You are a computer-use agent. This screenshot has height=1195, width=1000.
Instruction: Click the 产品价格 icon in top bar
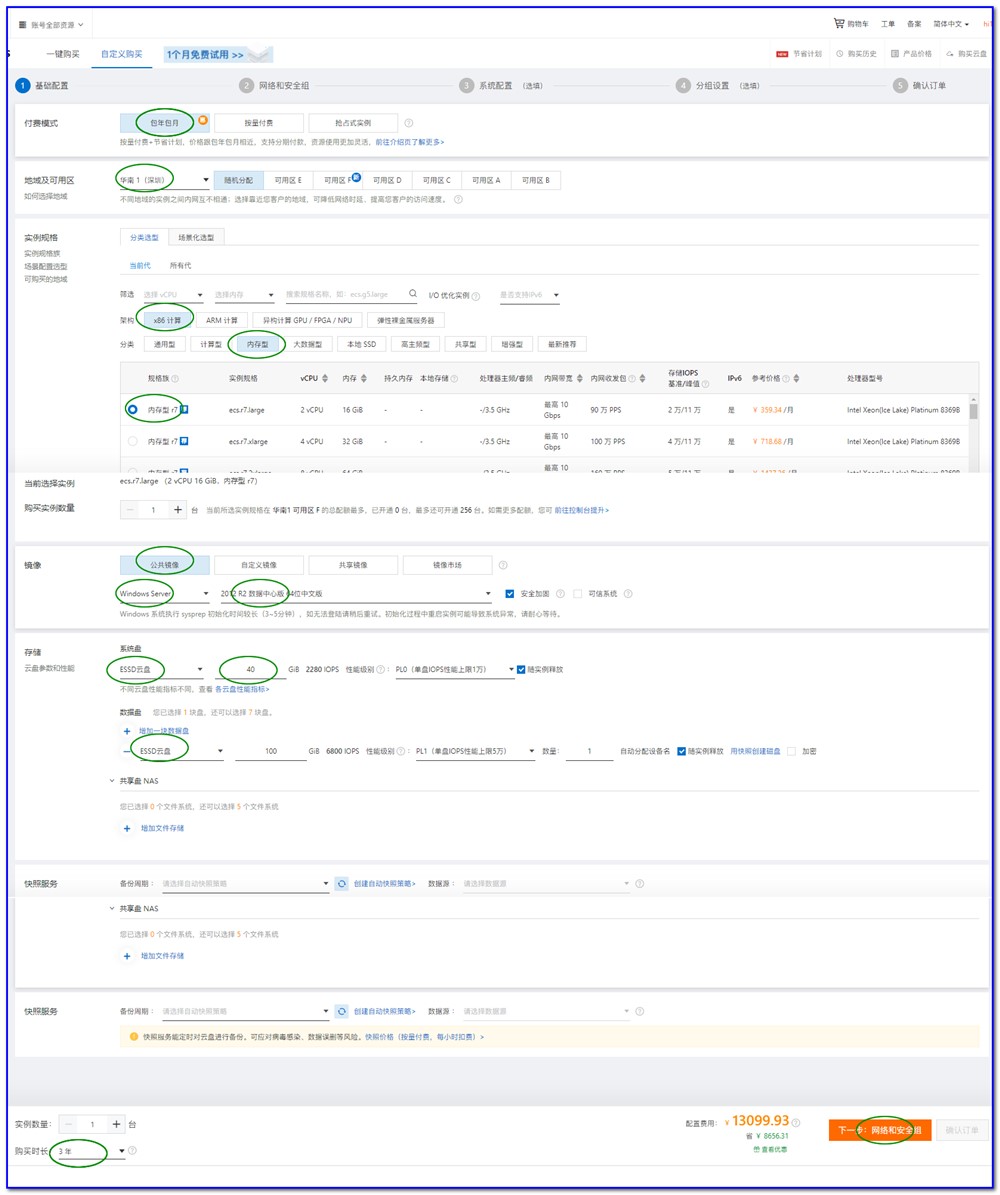tap(894, 54)
